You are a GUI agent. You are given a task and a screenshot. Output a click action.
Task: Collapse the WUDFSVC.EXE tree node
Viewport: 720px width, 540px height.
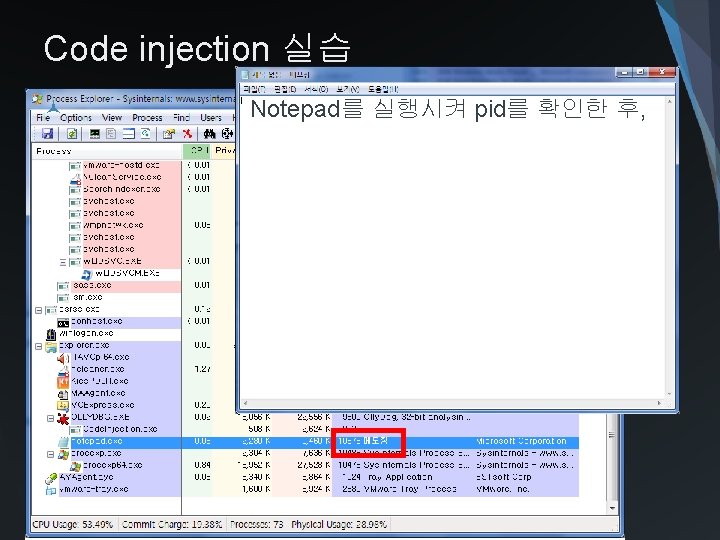63,262
